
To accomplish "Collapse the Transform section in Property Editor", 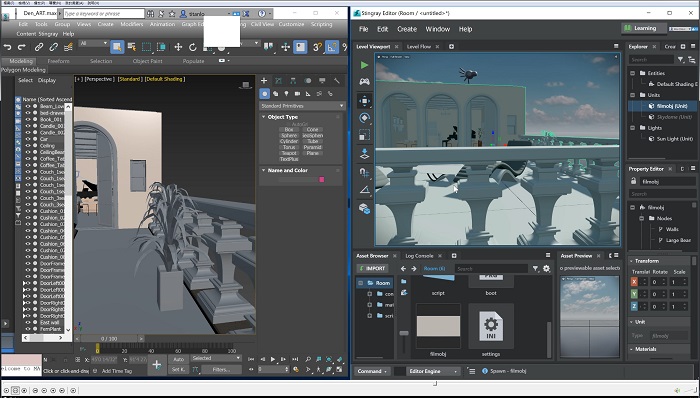I will click(x=631, y=261).
